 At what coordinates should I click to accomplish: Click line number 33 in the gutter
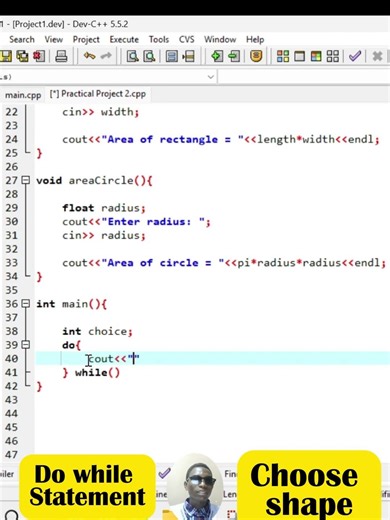[x=11, y=263]
